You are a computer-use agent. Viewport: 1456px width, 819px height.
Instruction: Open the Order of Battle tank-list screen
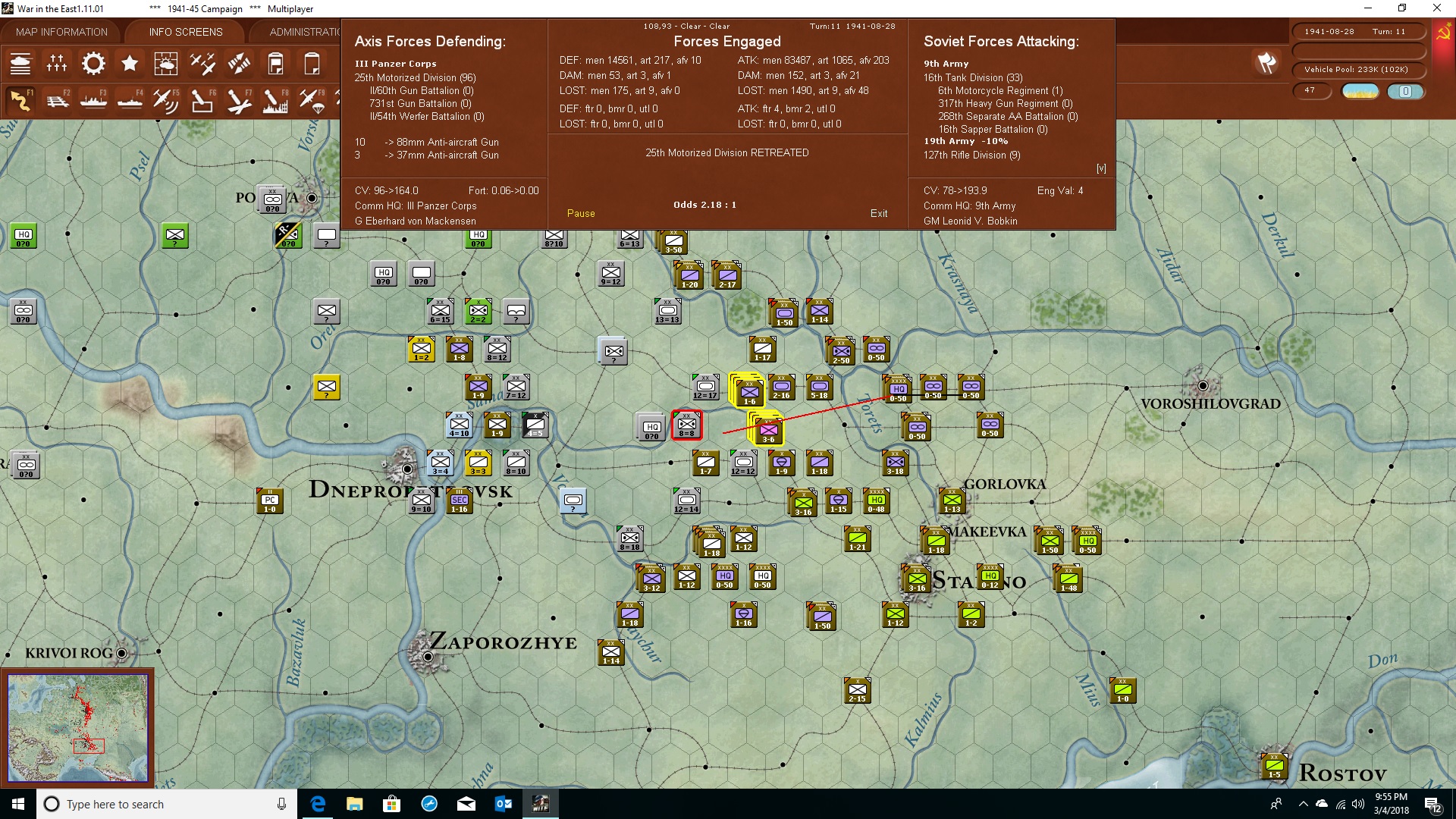point(20,64)
